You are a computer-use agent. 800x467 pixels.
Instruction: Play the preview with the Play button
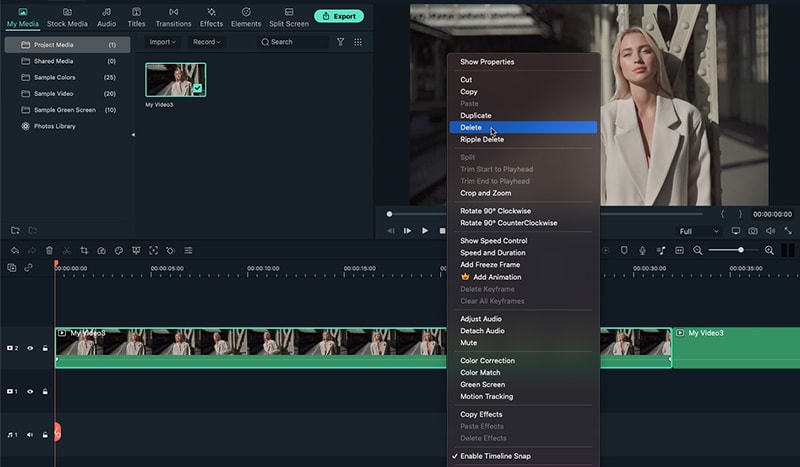[x=424, y=231]
